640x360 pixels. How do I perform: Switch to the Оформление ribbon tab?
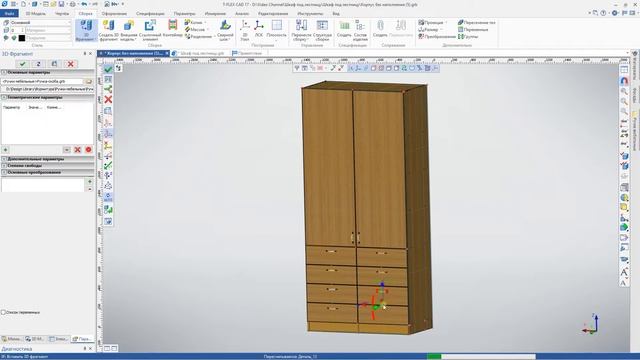(x=114, y=13)
